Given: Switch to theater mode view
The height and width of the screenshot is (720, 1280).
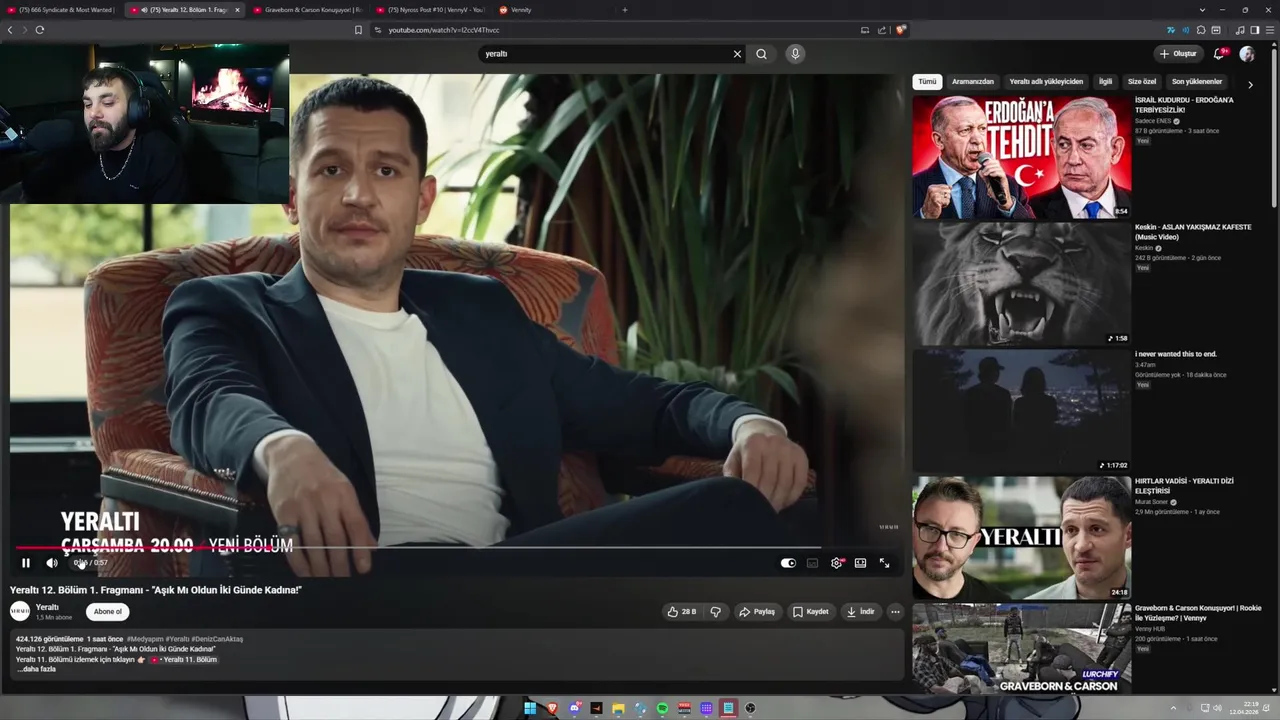Looking at the screenshot, I should tap(860, 563).
